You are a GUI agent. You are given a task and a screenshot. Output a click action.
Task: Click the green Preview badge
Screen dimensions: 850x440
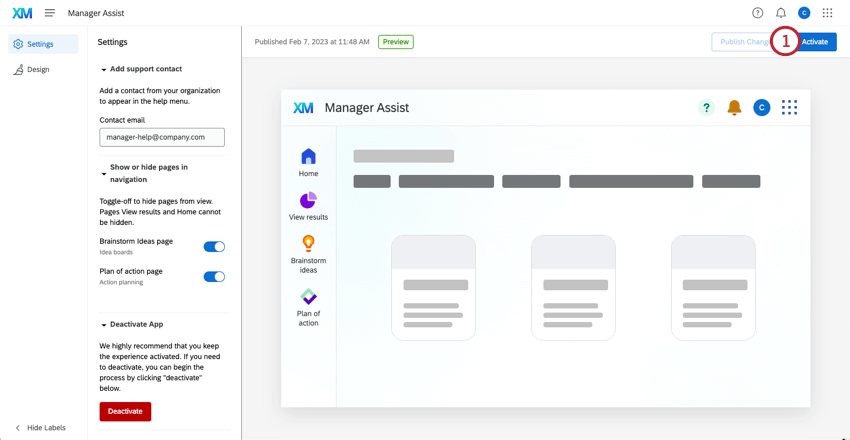pyautogui.click(x=396, y=42)
